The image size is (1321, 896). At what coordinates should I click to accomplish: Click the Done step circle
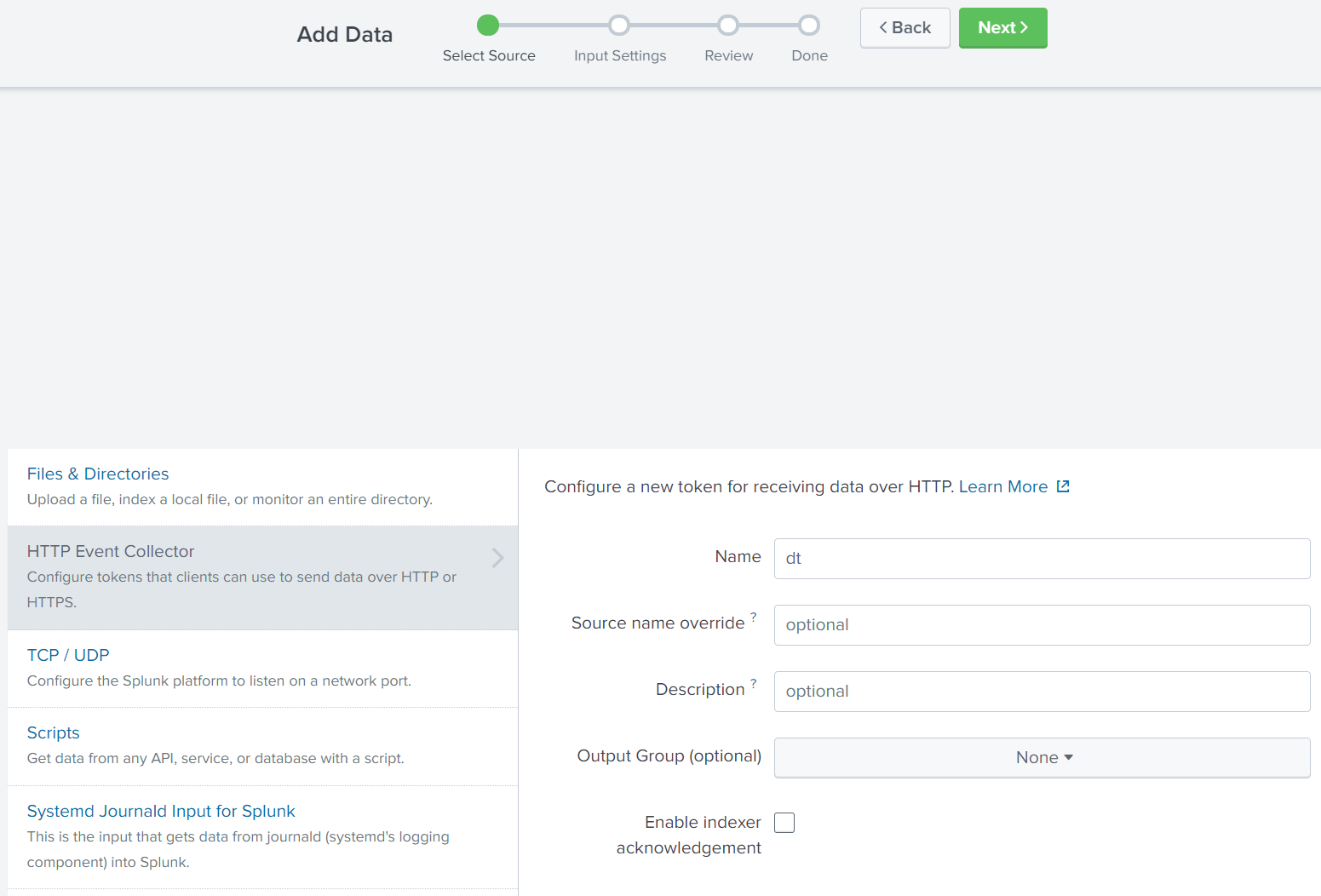pos(808,25)
